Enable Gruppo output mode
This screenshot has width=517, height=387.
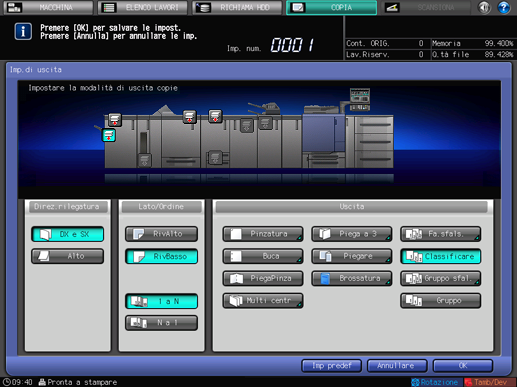click(440, 301)
